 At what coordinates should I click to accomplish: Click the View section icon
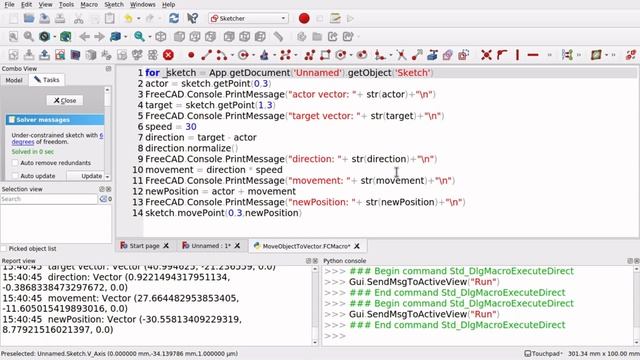coord(75,55)
